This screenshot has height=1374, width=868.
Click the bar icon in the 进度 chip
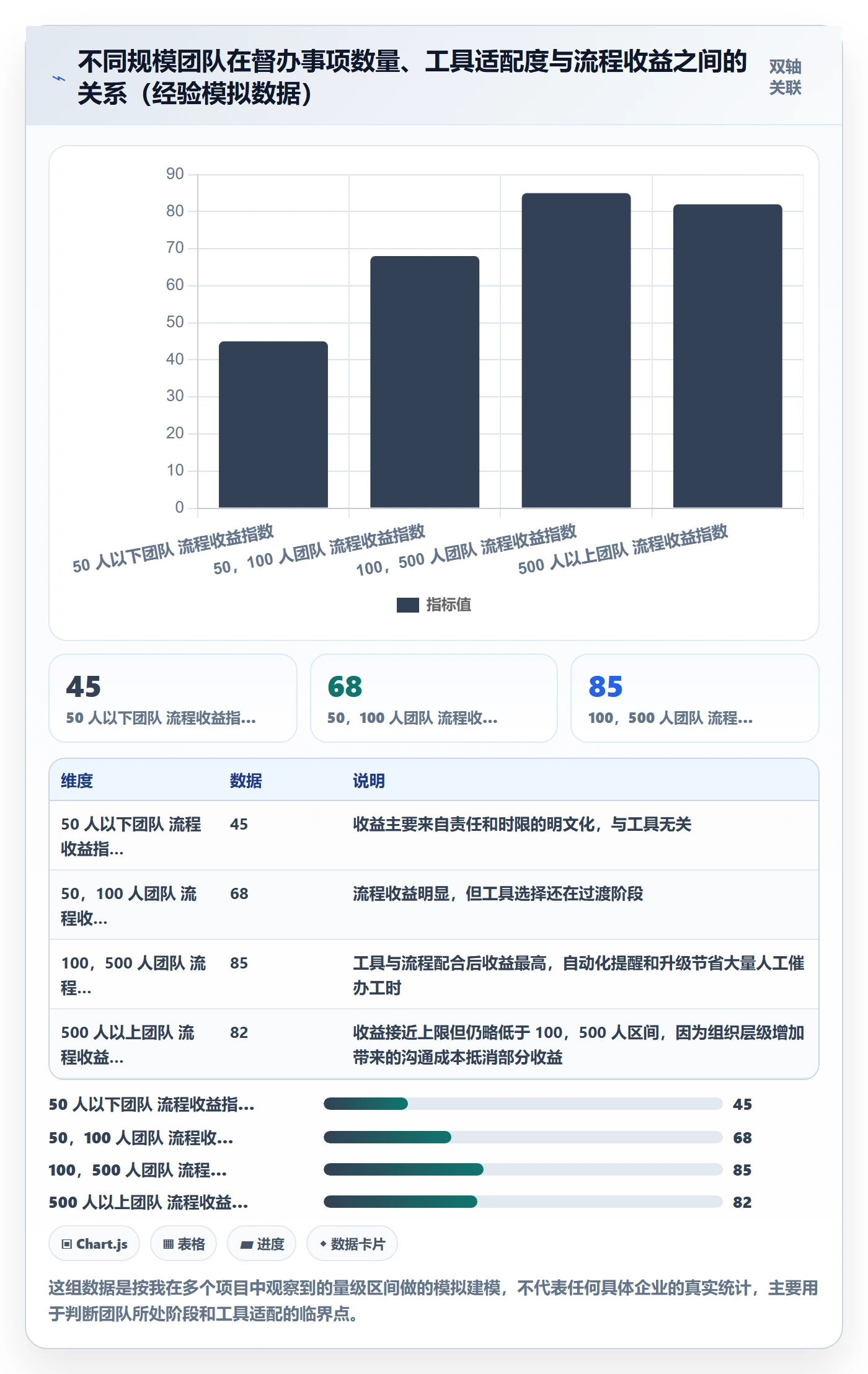(x=247, y=1244)
